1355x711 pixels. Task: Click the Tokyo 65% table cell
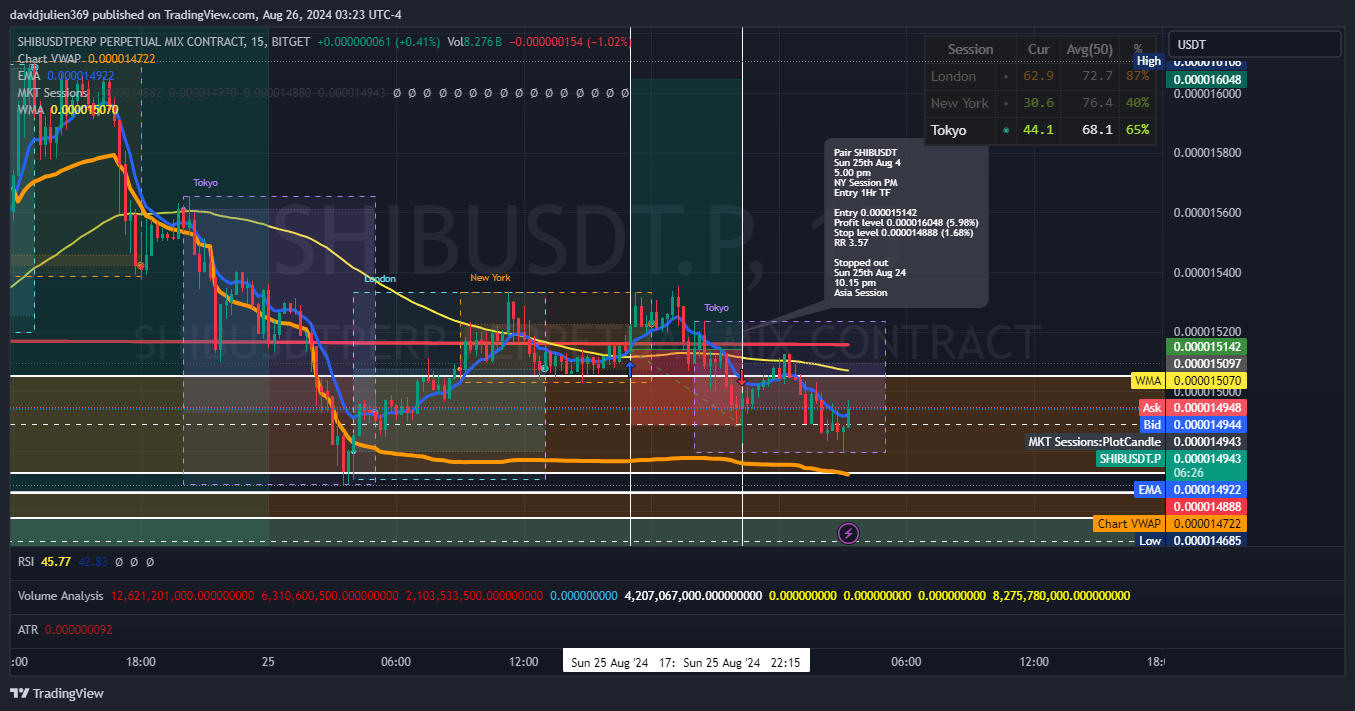(x=1137, y=130)
